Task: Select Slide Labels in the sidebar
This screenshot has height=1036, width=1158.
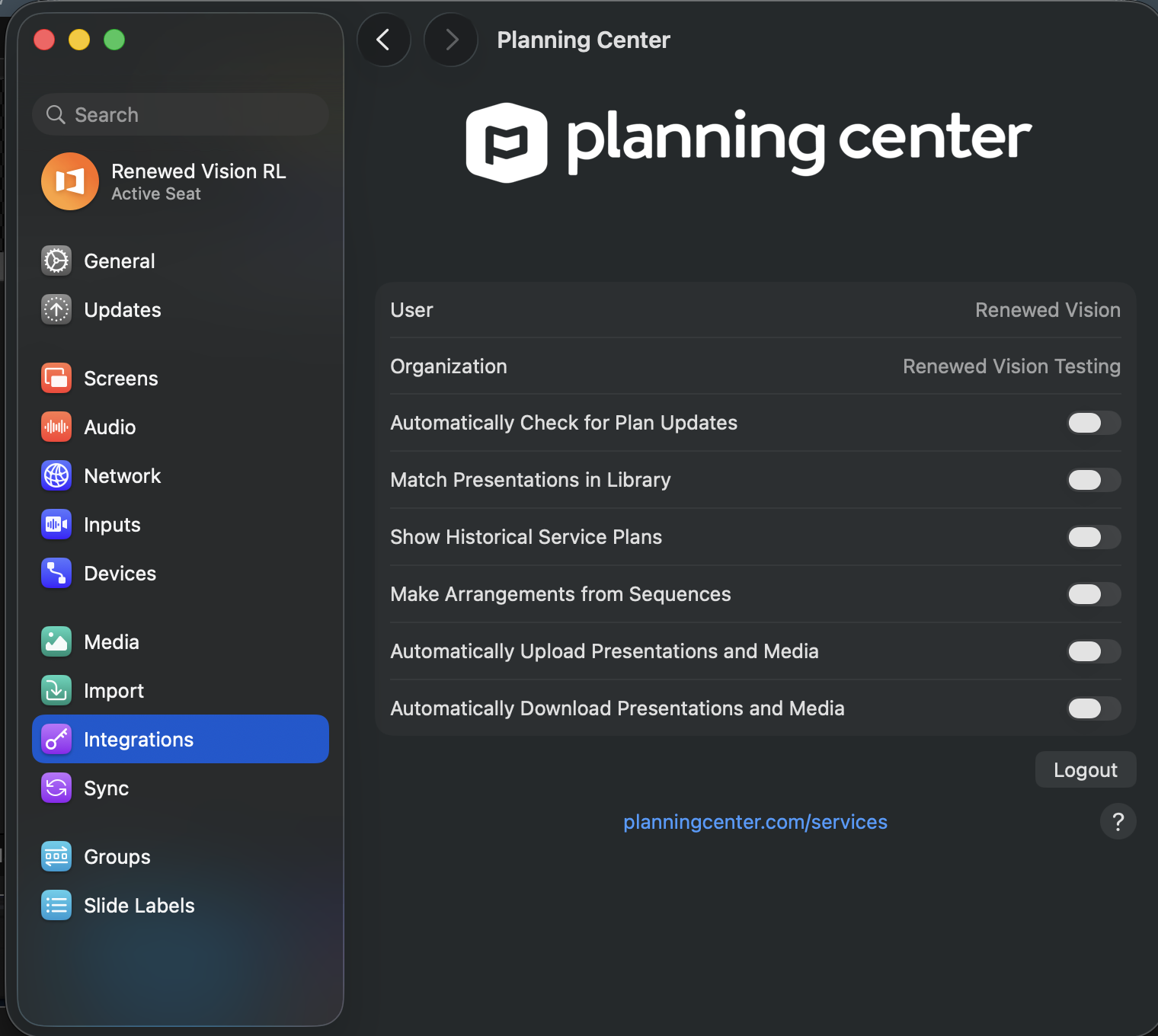Action: tap(181, 906)
